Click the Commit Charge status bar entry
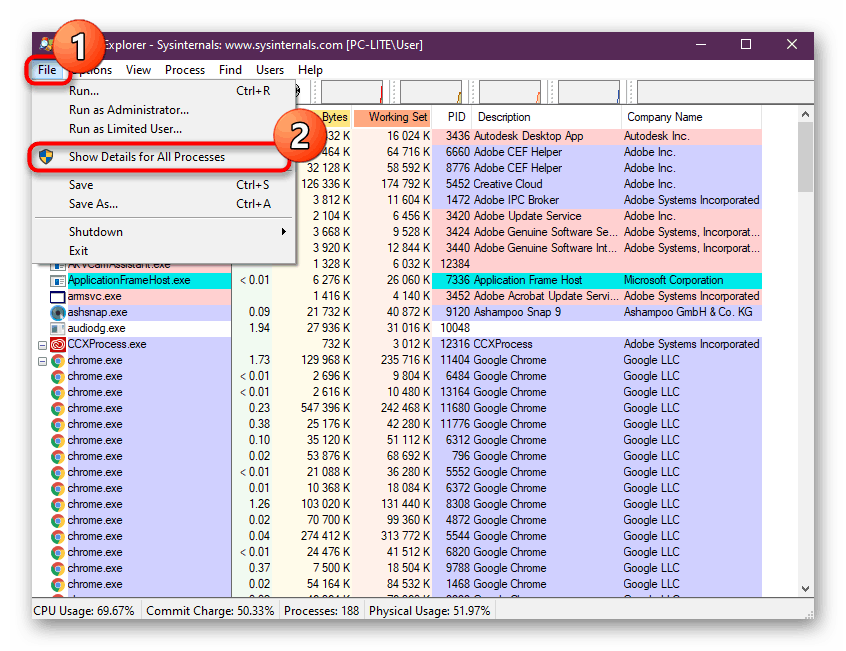Screen dimensions: 846x651 click(210, 611)
